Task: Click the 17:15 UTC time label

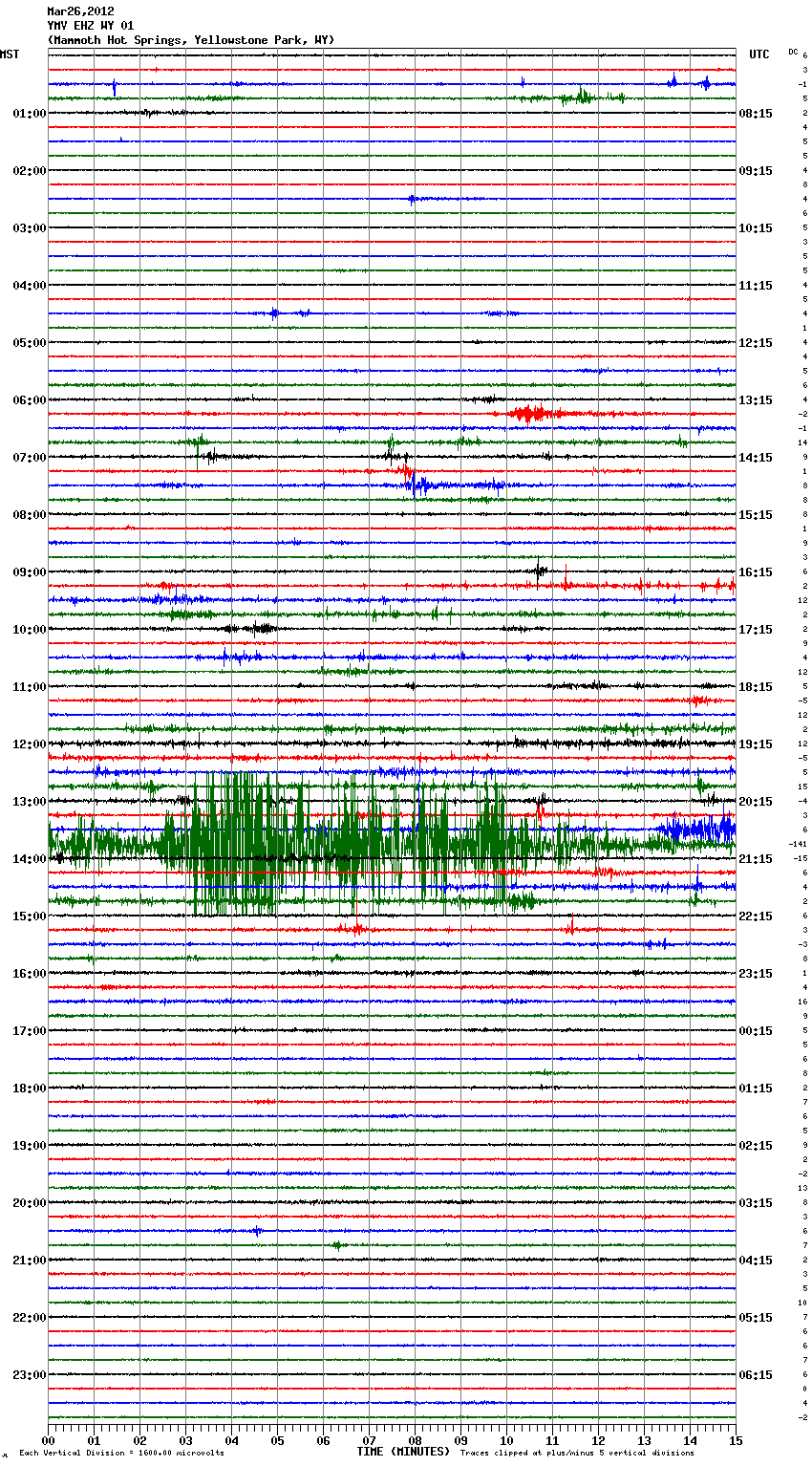Action: point(756,630)
